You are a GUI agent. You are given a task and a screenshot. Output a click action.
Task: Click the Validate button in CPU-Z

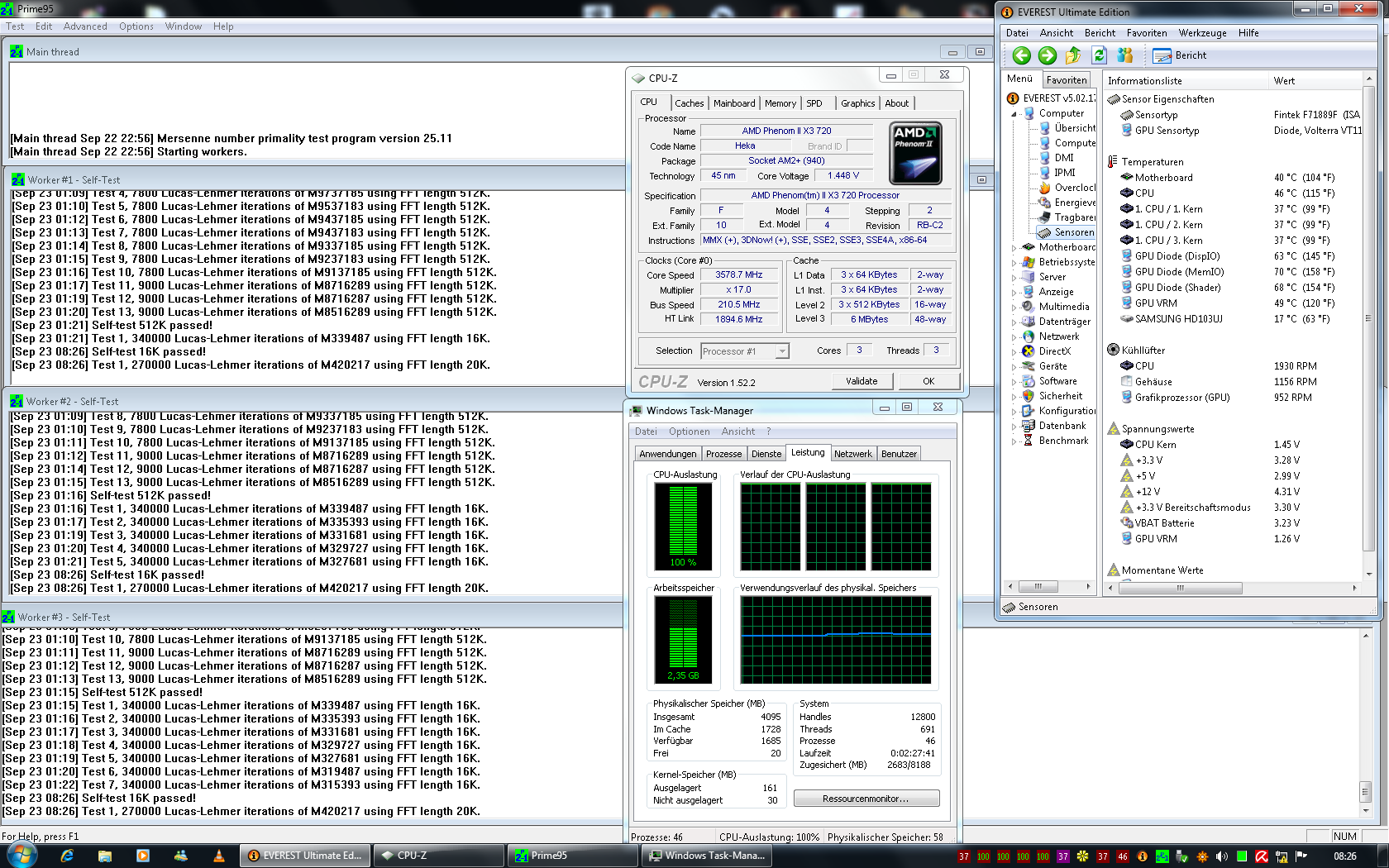(861, 381)
